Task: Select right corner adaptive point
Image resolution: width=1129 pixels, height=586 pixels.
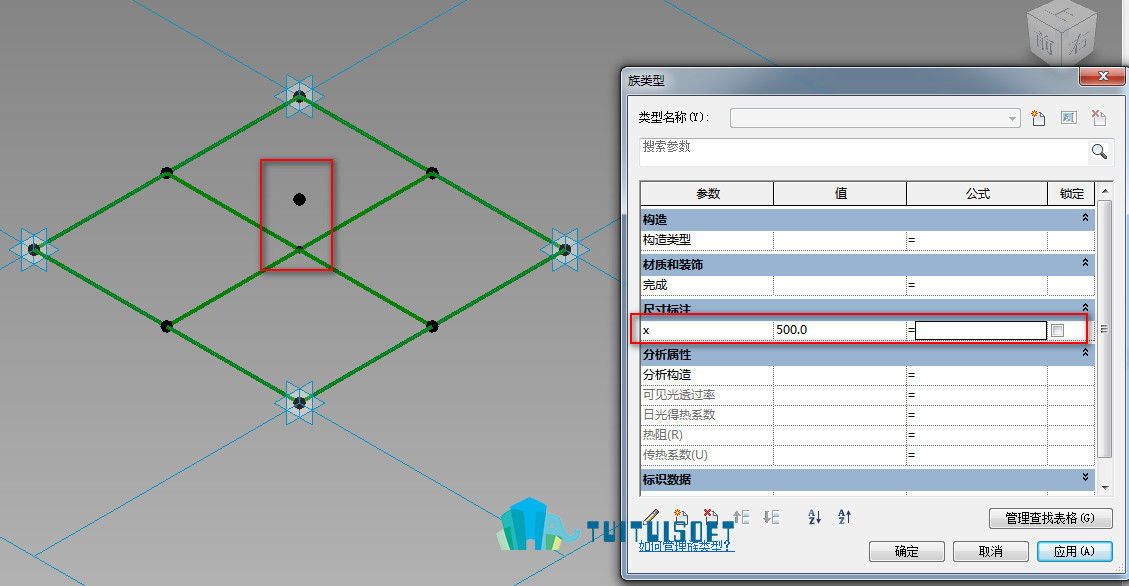Action: [x=565, y=250]
